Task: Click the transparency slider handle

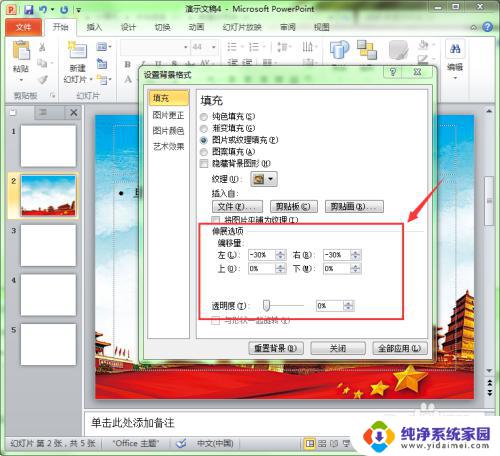Action: (266, 305)
